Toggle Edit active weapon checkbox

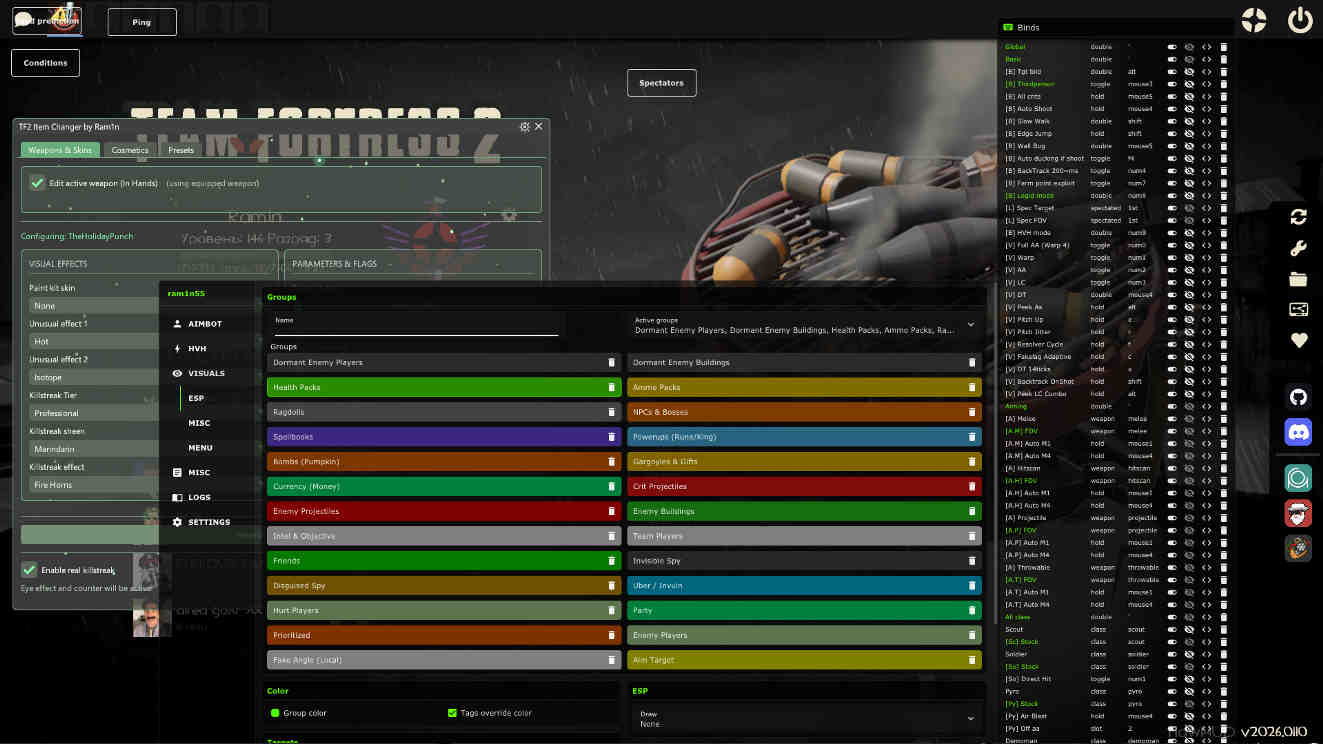pyautogui.click(x=37, y=183)
